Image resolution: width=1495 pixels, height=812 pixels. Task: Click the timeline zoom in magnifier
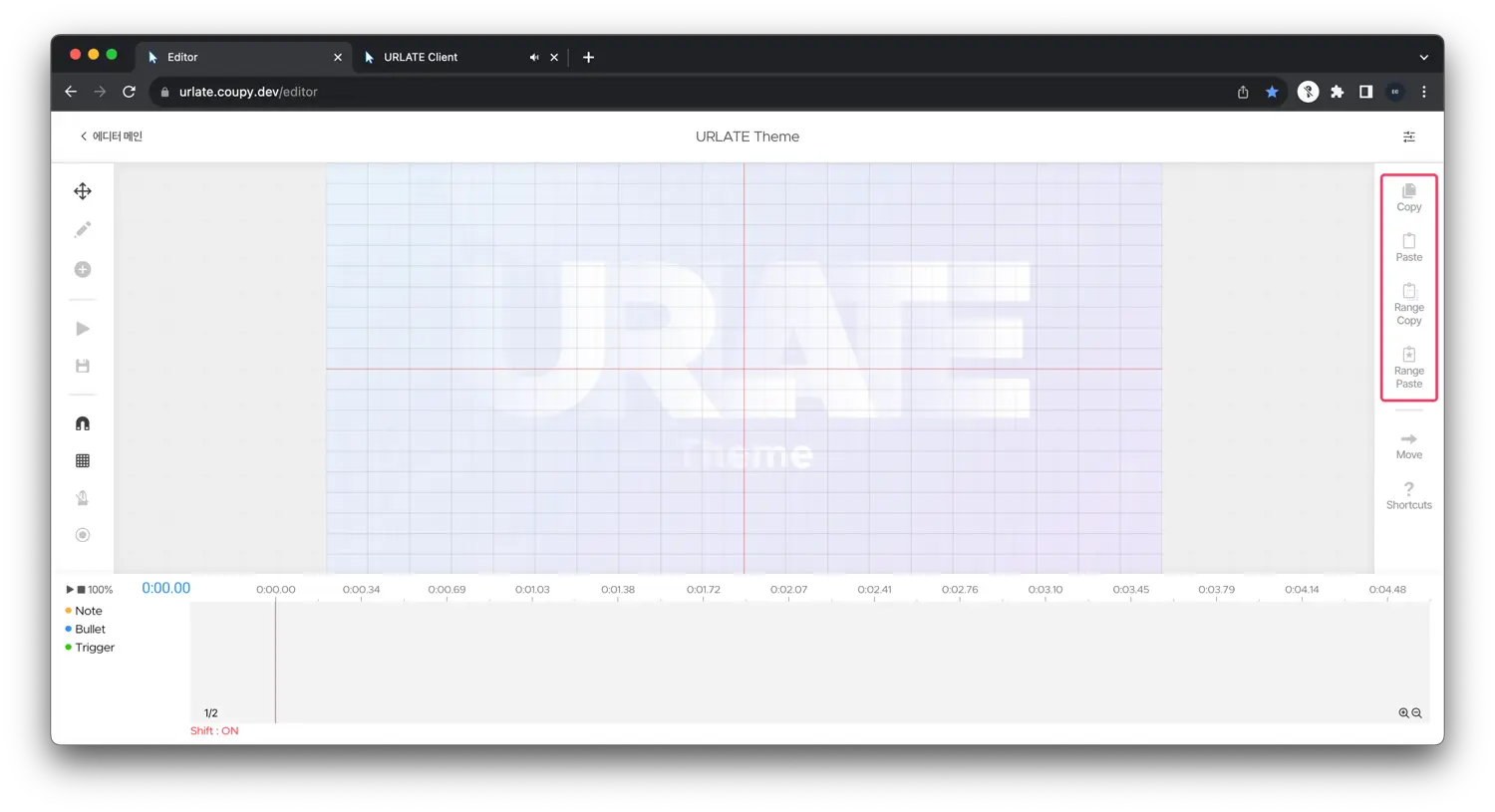tap(1403, 713)
